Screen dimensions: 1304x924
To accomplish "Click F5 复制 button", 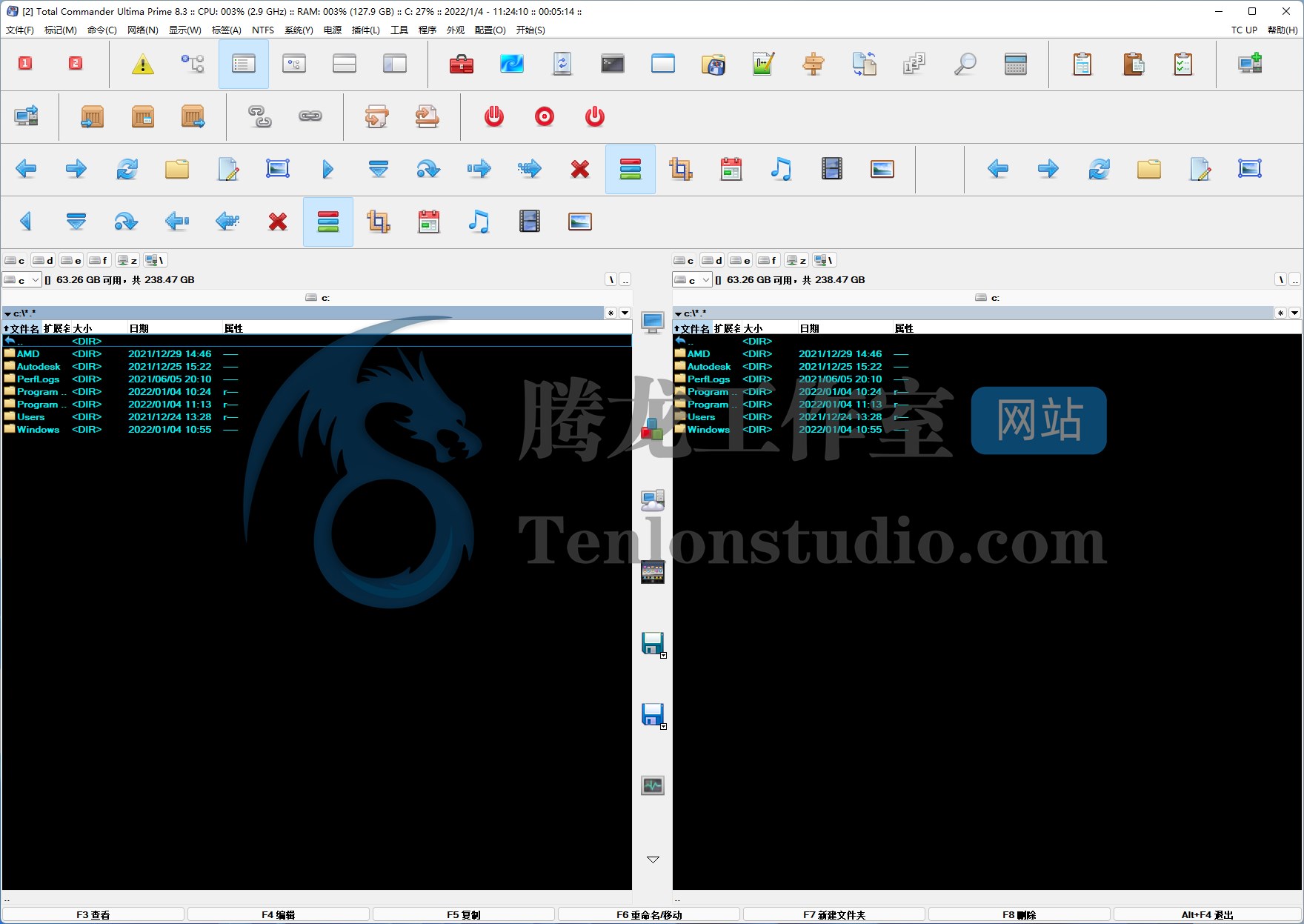I will pos(464,915).
